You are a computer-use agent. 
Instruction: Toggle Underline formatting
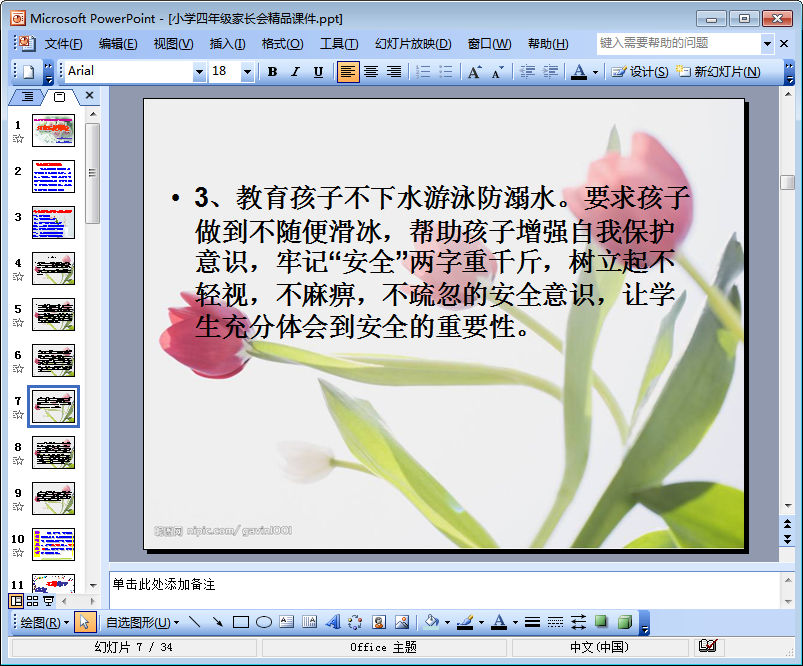[x=318, y=72]
